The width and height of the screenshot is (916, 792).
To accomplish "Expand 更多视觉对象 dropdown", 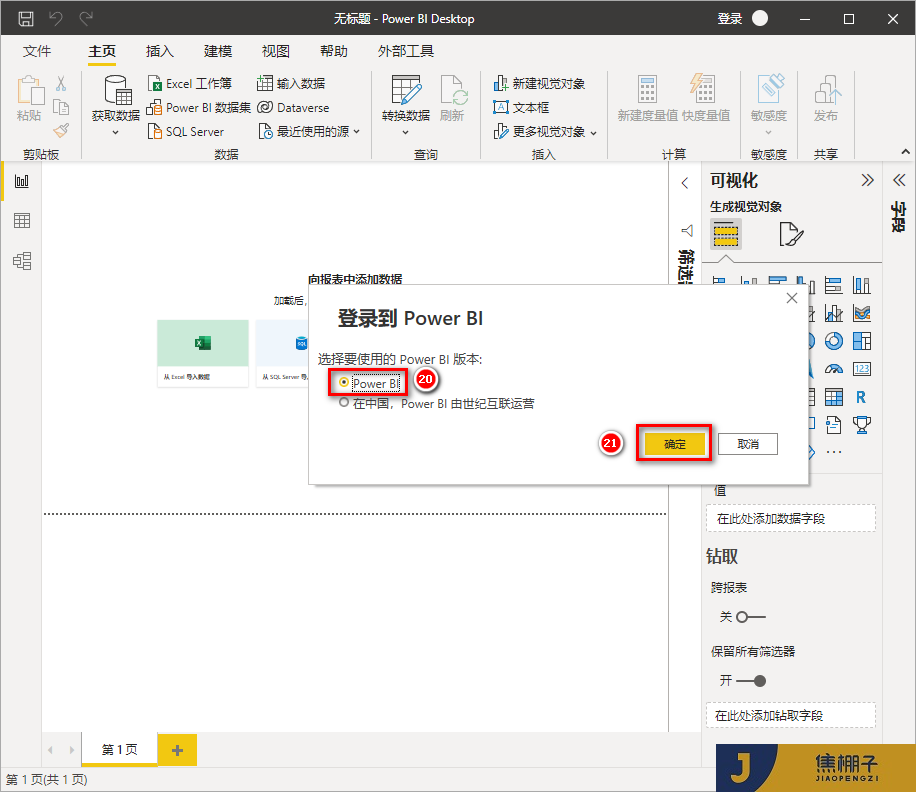I will point(594,133).
